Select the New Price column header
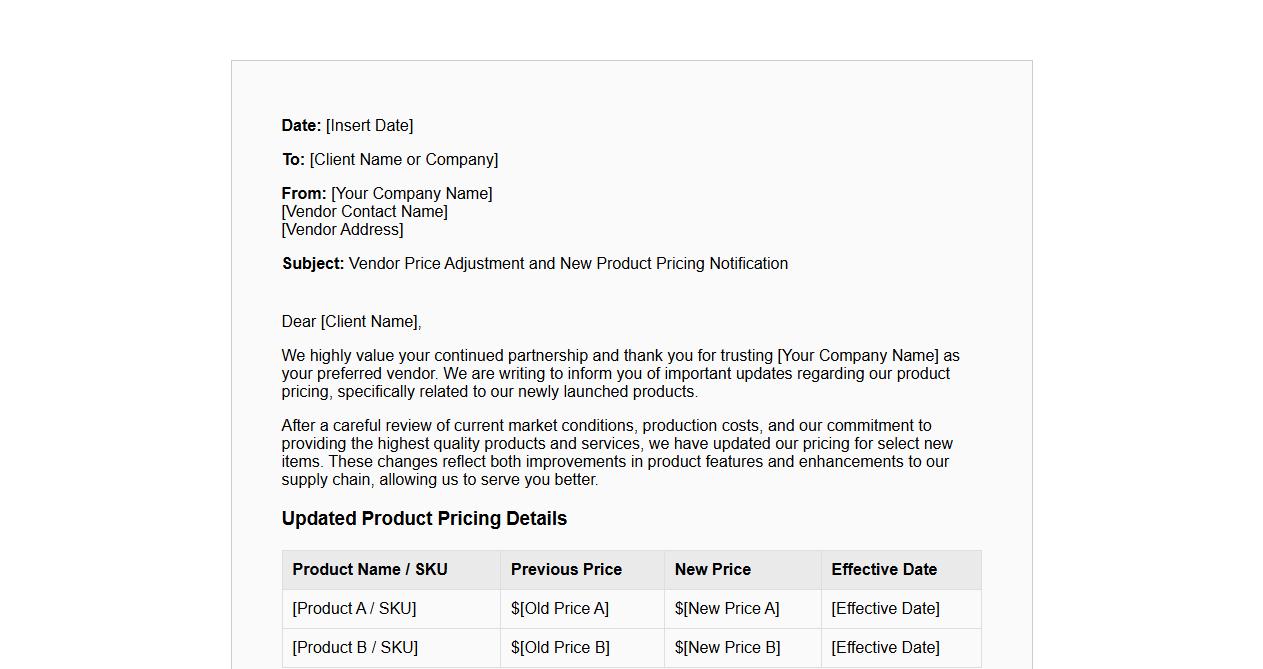1263x669 pixels. (x=712, y=570)
